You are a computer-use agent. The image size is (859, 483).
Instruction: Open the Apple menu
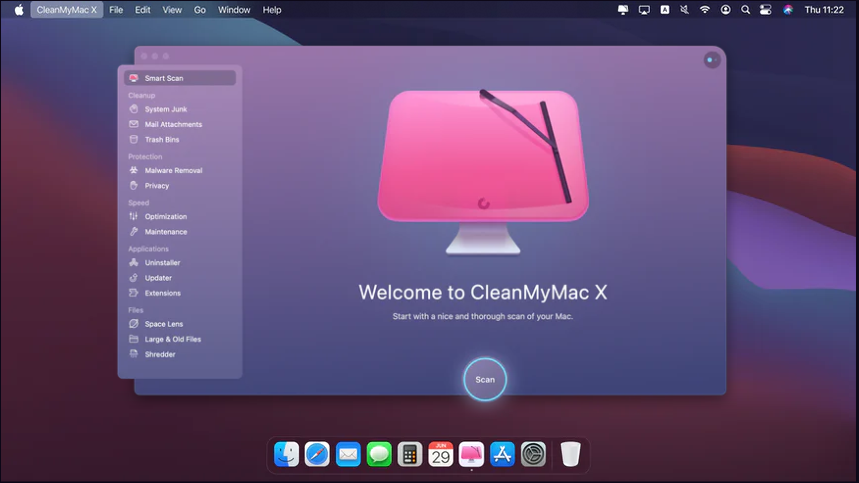(x=19, y=10)
